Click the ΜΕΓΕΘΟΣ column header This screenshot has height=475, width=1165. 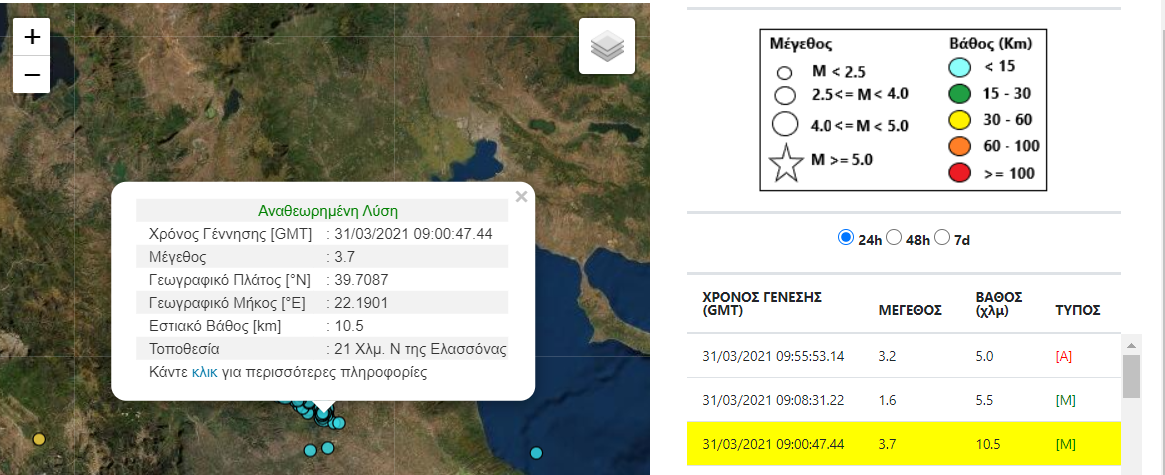(x=910, y=310)
